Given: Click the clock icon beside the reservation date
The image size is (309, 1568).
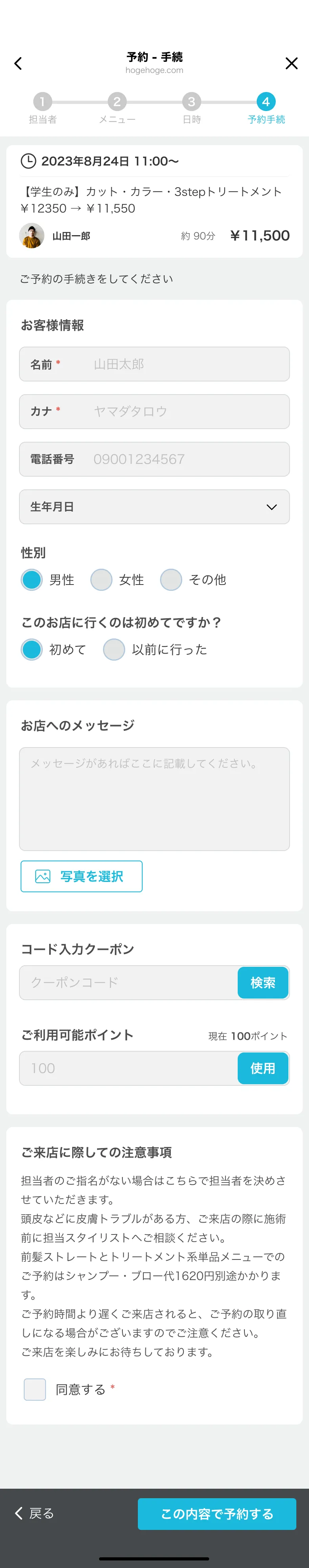Looking at the screenshot, I should [28, 161].
